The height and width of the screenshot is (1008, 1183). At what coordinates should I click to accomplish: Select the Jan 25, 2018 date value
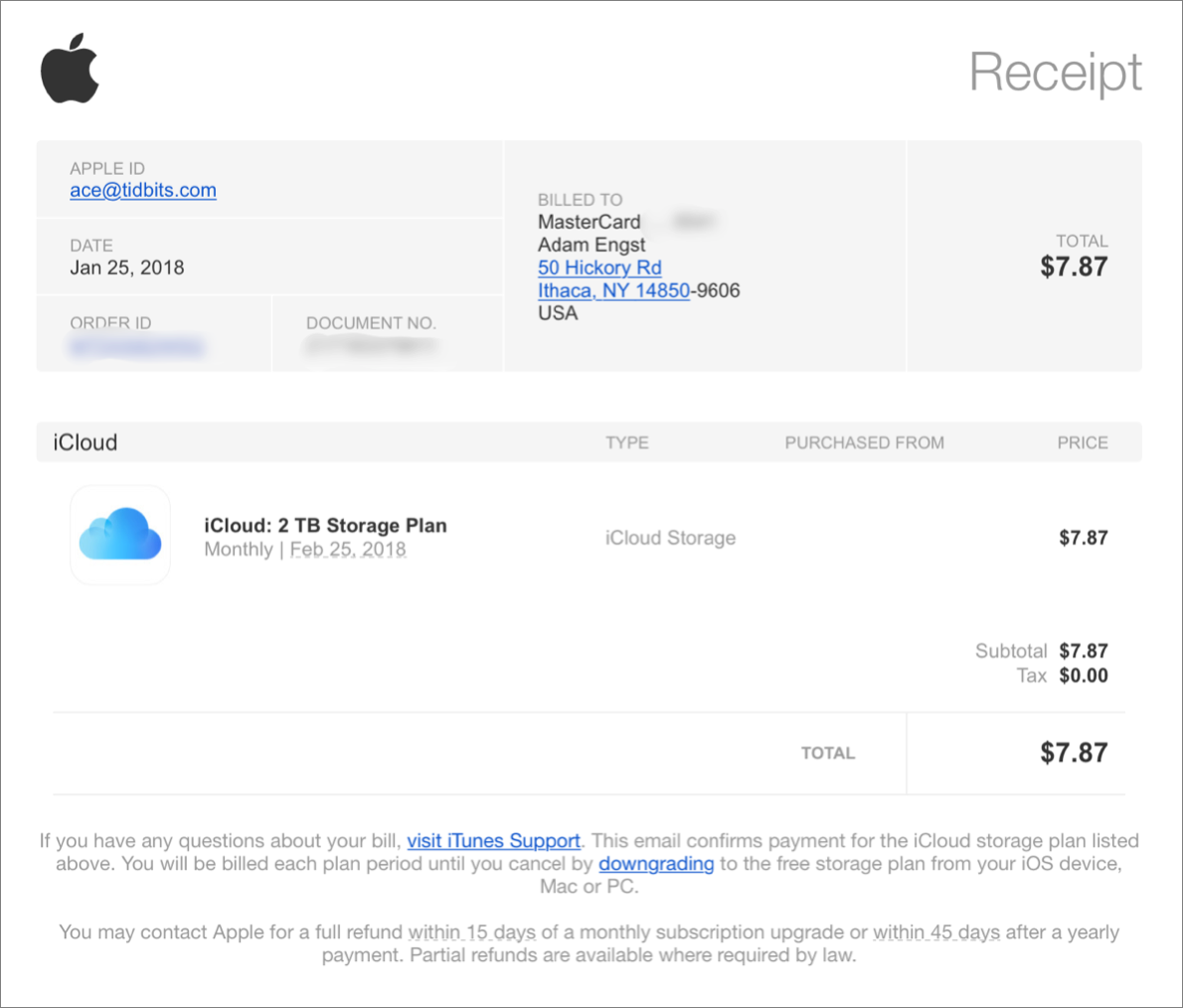pos(127,267)
